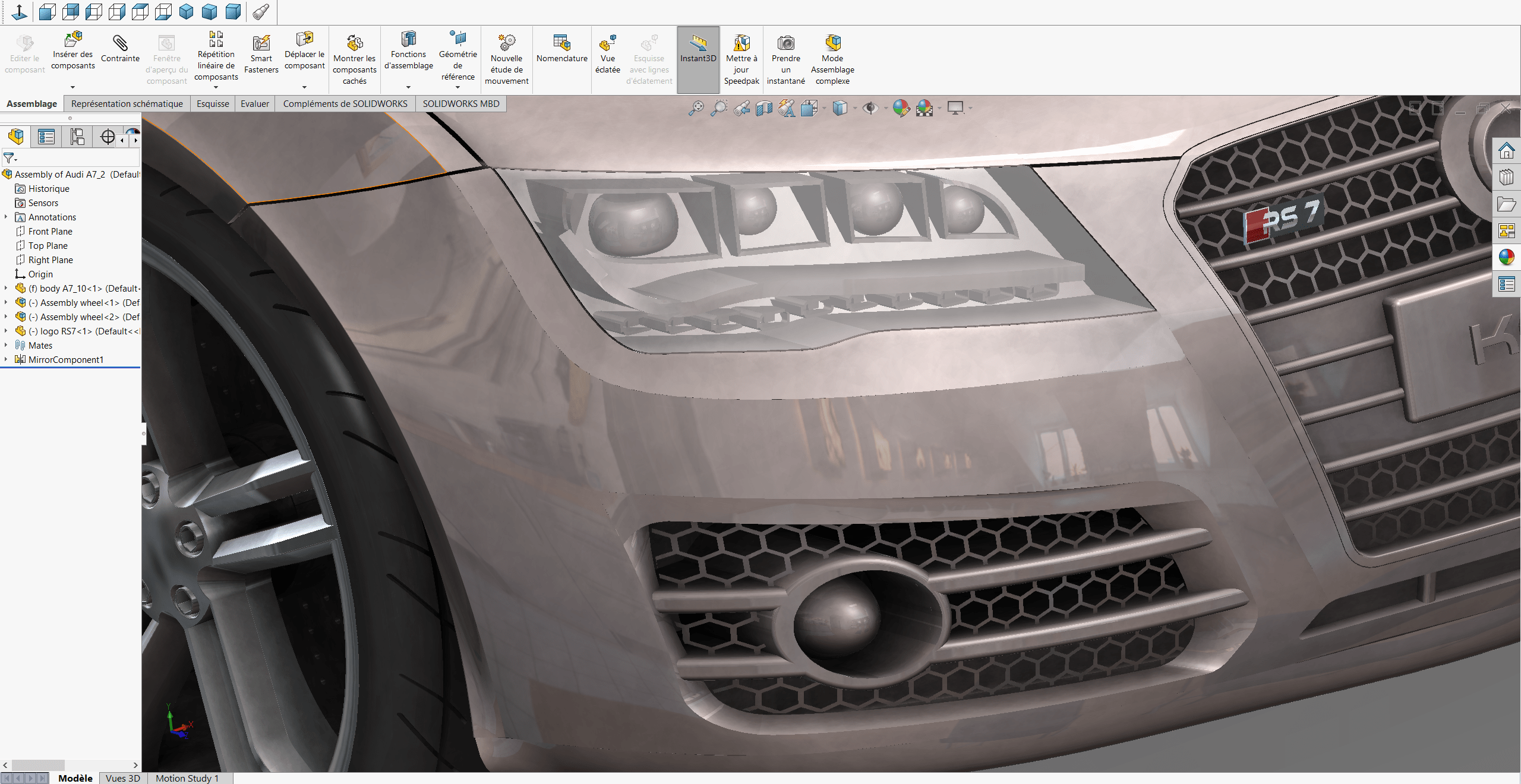Screen dimensions: 1521x784
Task: Start Nouvelle étude de mouvement
Action: tap(507, 59)
